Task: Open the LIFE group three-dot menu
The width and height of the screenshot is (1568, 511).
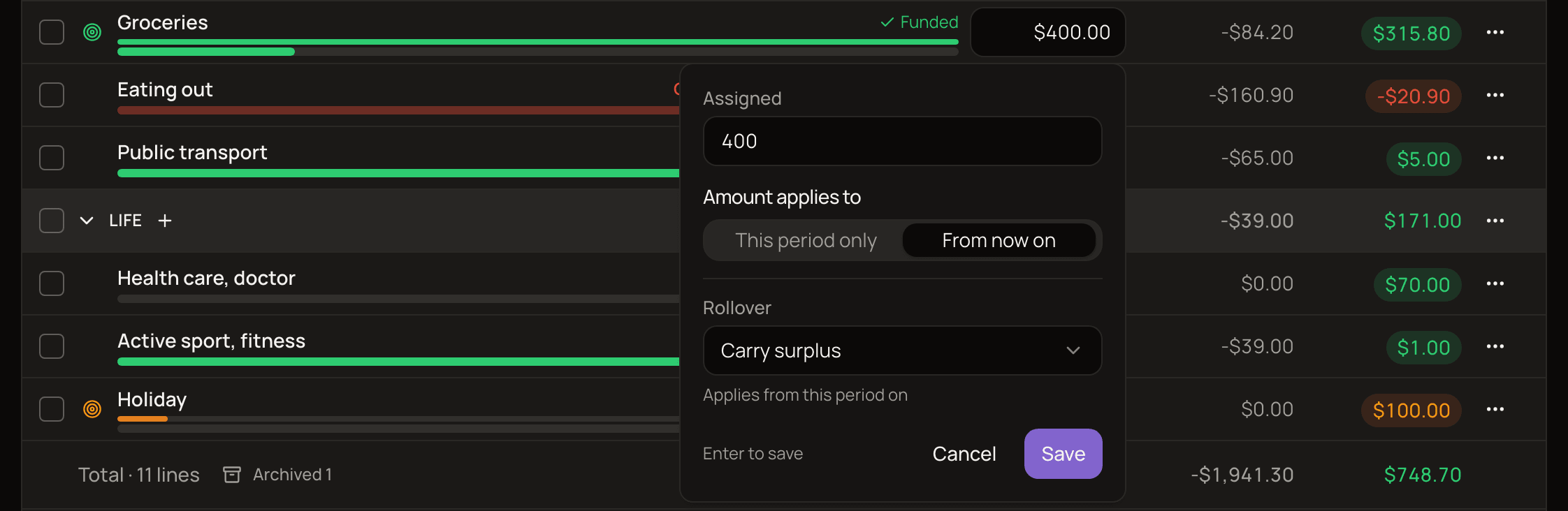Action: coord(1495,221)
